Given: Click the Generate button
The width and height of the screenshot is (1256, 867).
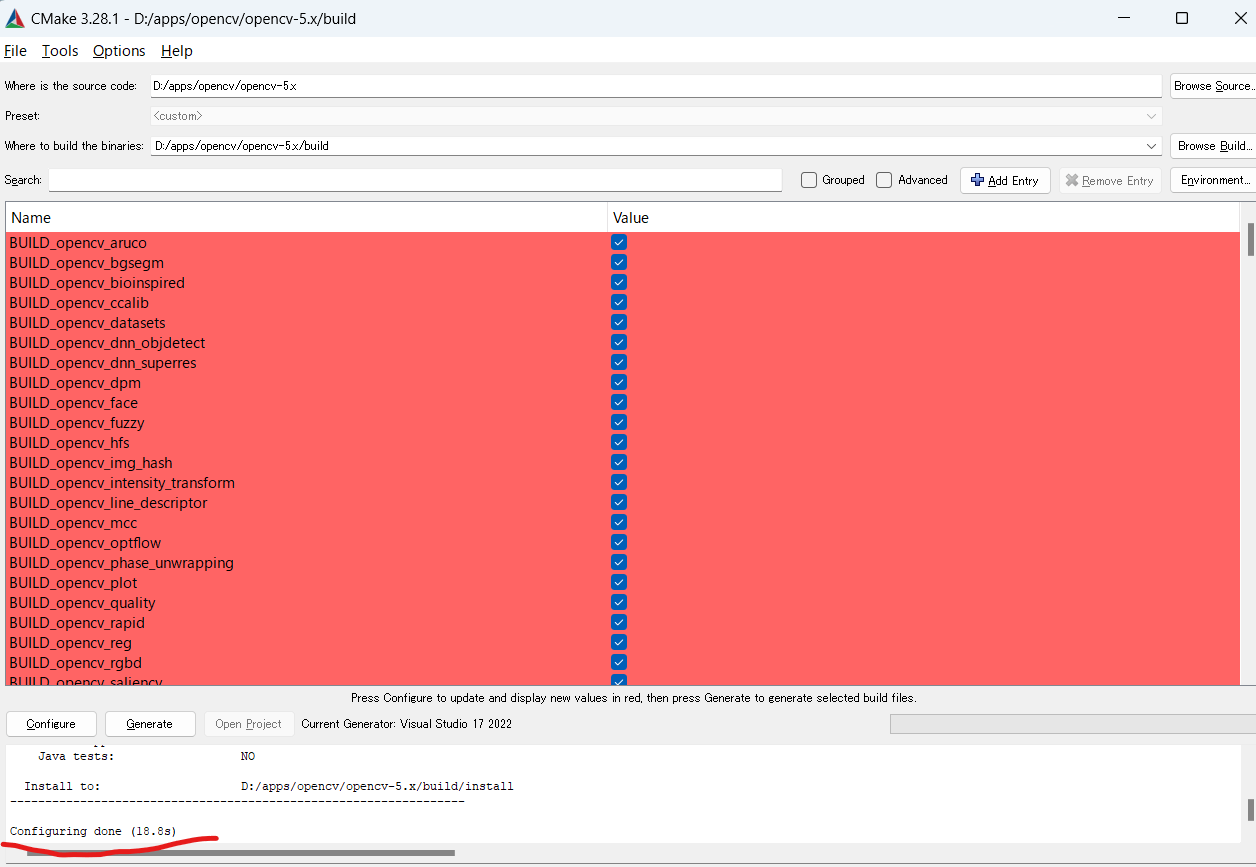Looking at the screenshot, I should [x=149, y=724].
